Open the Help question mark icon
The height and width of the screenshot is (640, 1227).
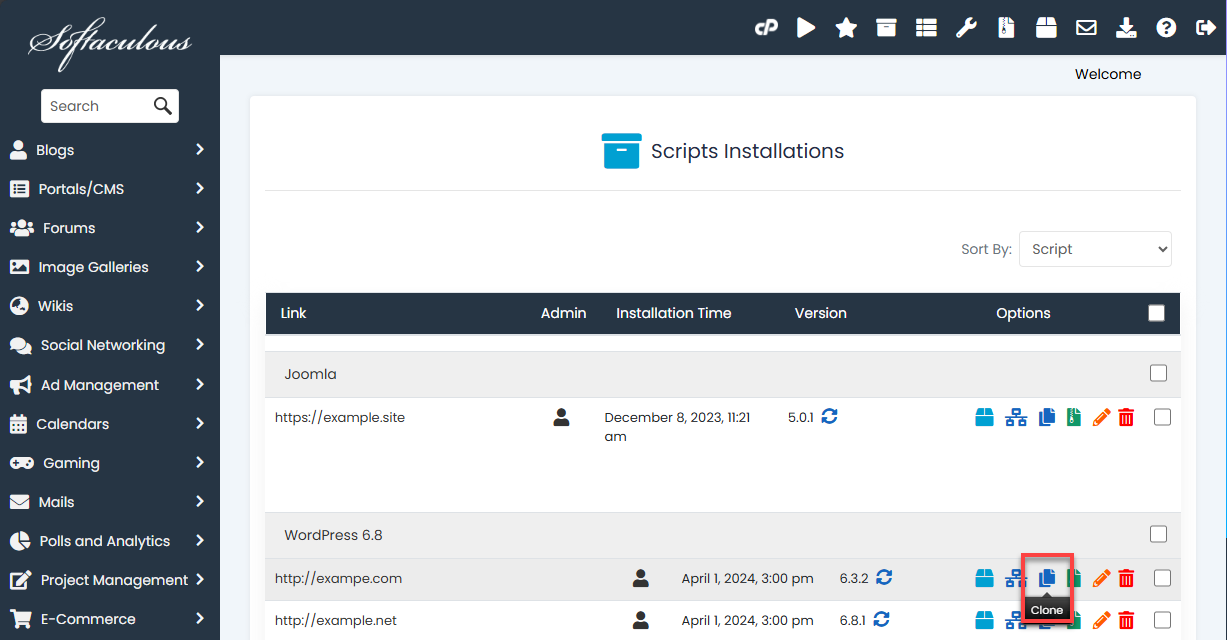click(x=1166, y=27)
